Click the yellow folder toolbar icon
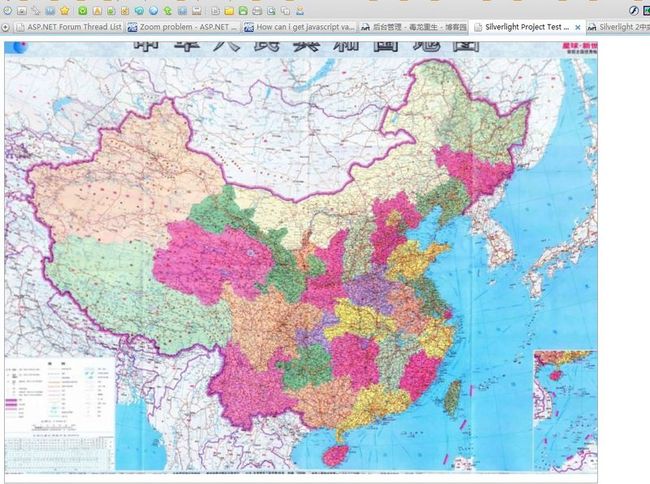Viewport: 650px width, 484px height. [229, 11]
